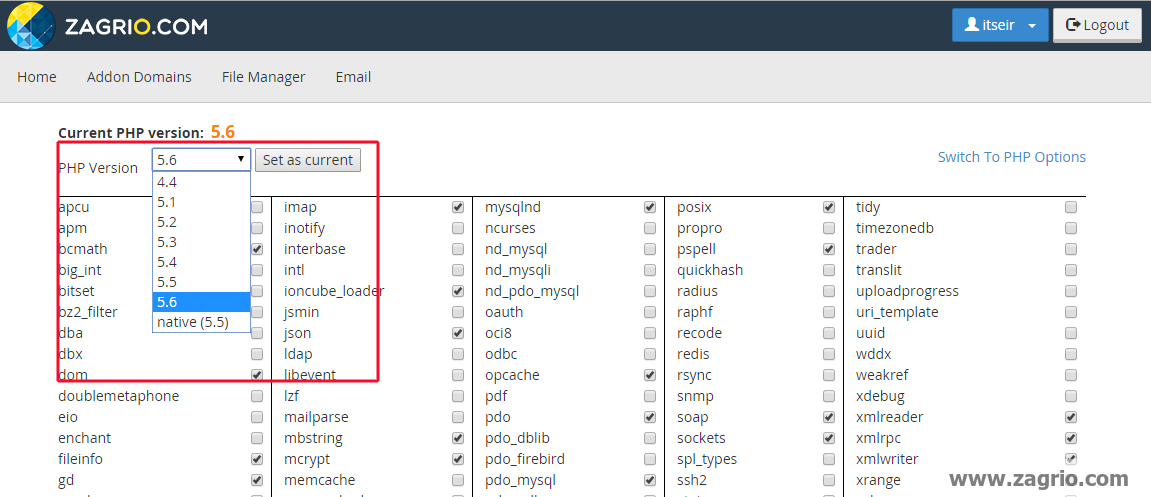This screenshot has width=1151, height=497.
Task: Enable the pdf extension checkbox
Action: tap(650, 396)
